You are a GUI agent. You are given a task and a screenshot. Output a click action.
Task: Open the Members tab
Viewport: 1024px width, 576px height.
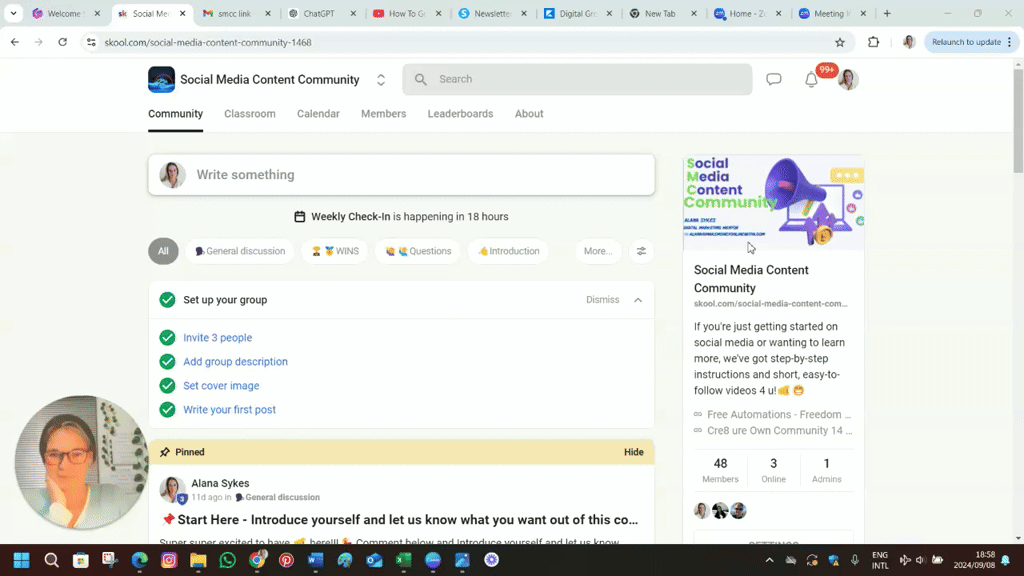point(383,114)
